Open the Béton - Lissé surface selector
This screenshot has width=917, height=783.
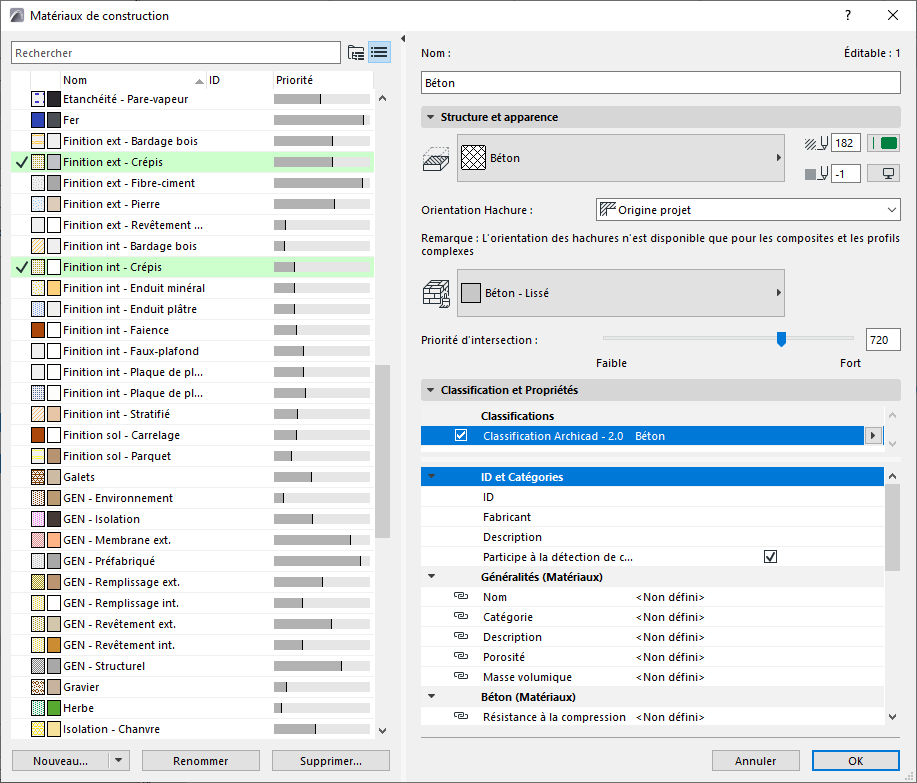[620, 293]
